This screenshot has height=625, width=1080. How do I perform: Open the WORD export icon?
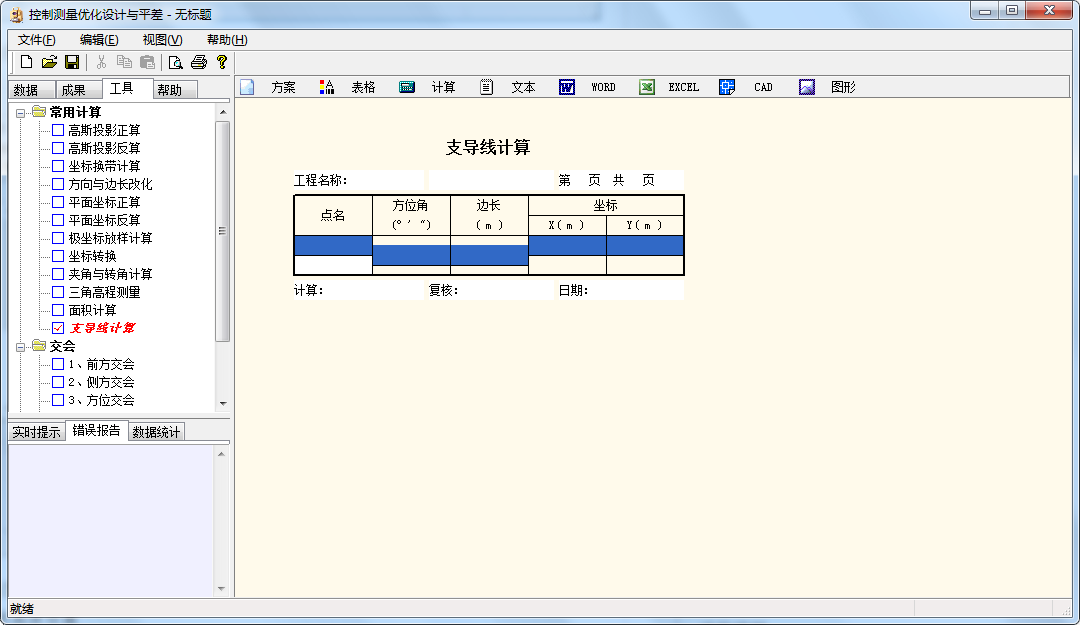click(567, 87)
